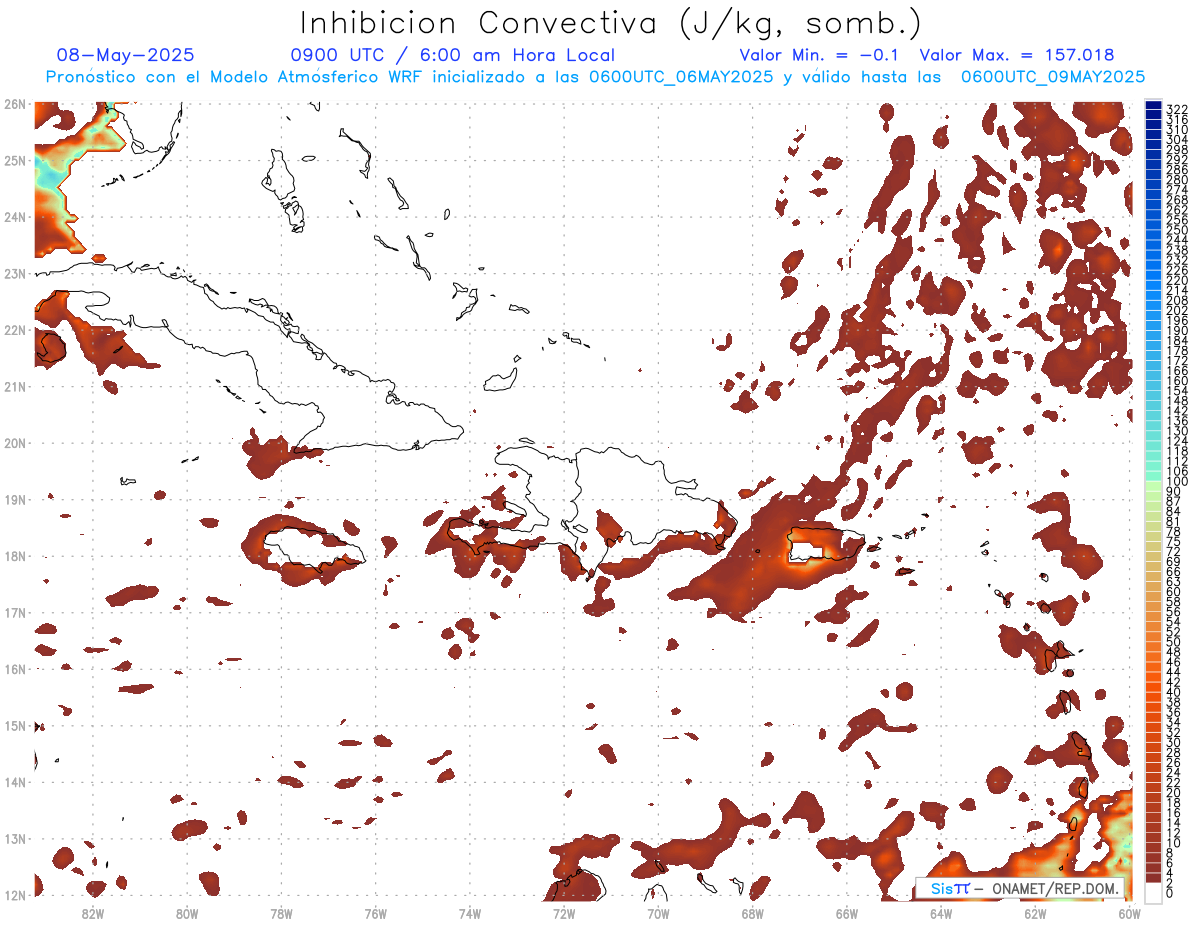This screenshot has height=927, width=1200.
Task: Click the "Sistt - ONAMET/REP.DOM." credit label
Action: 1021,888
